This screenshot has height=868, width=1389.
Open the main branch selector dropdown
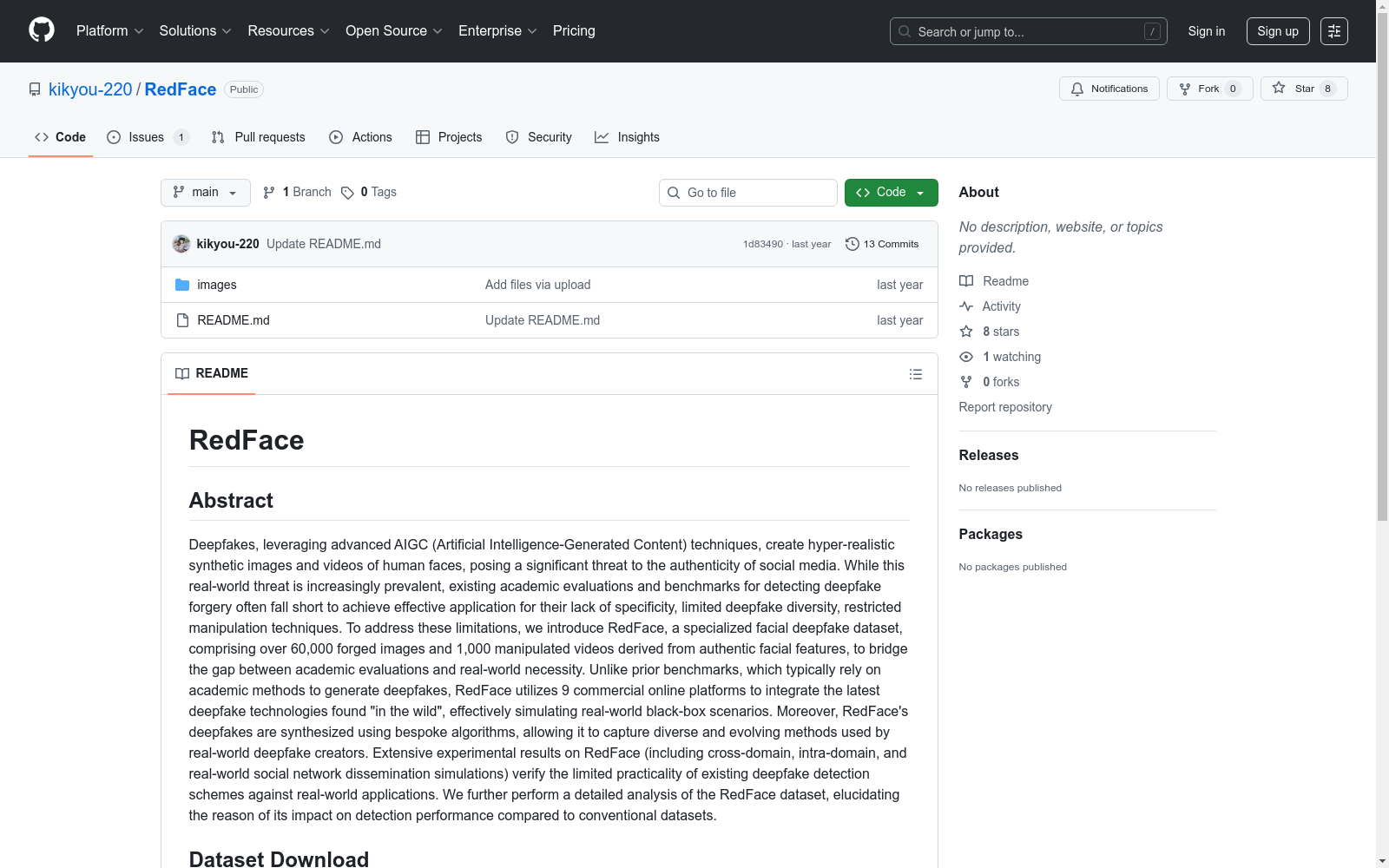(206, 193)
